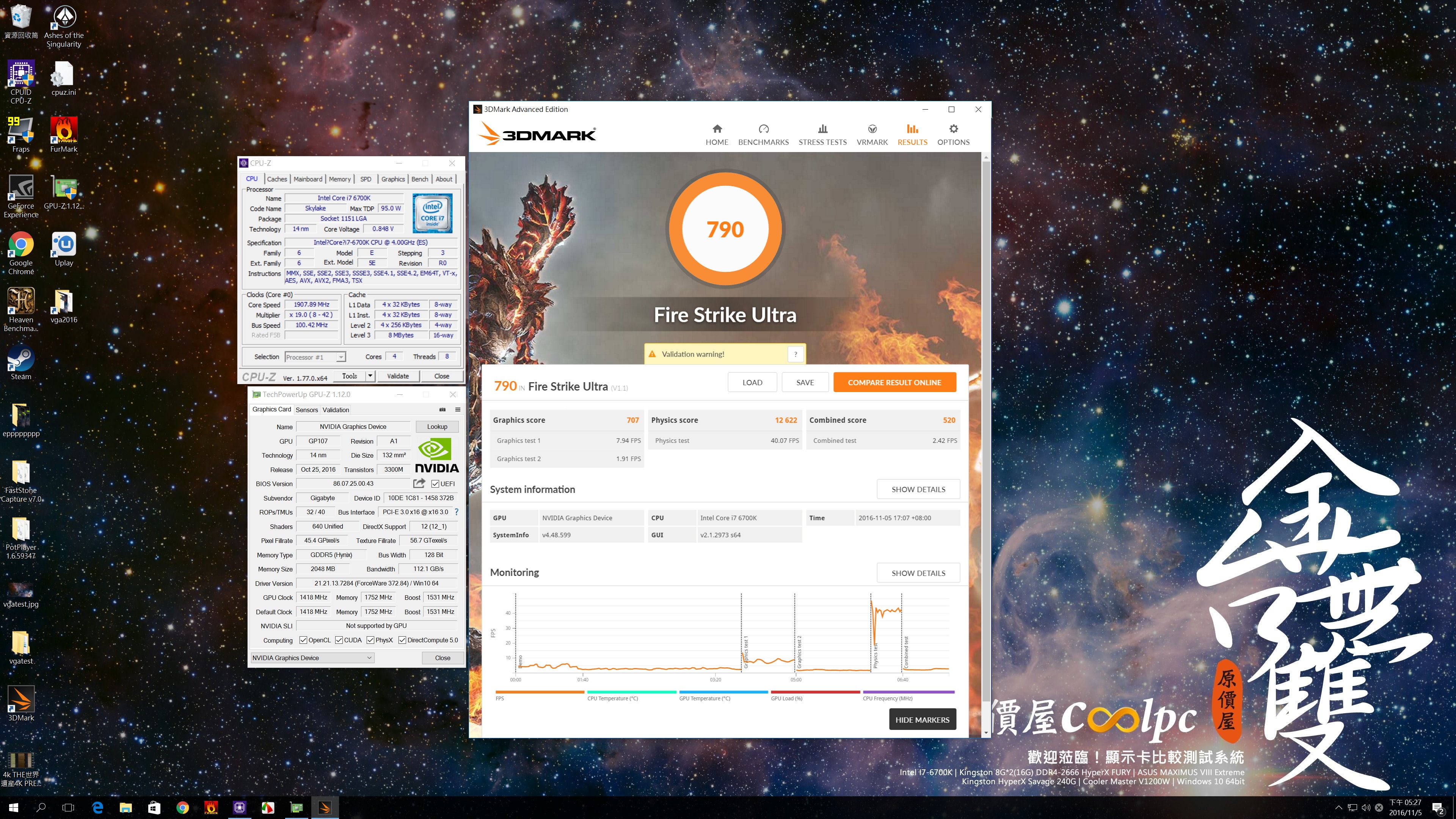Click the GPU-Z screenshot camera icon
This screenshot has height=819, width=1456.
442,410
